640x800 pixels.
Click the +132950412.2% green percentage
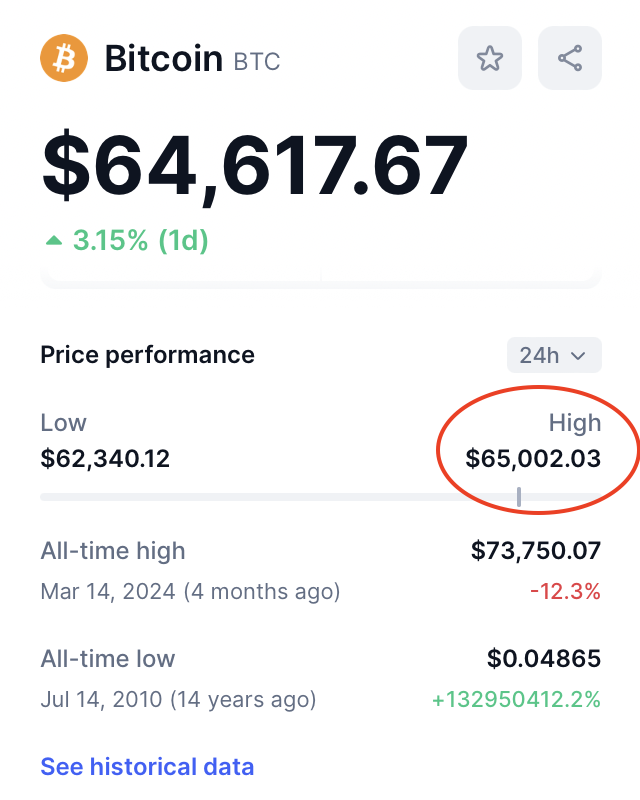(516, 699)
